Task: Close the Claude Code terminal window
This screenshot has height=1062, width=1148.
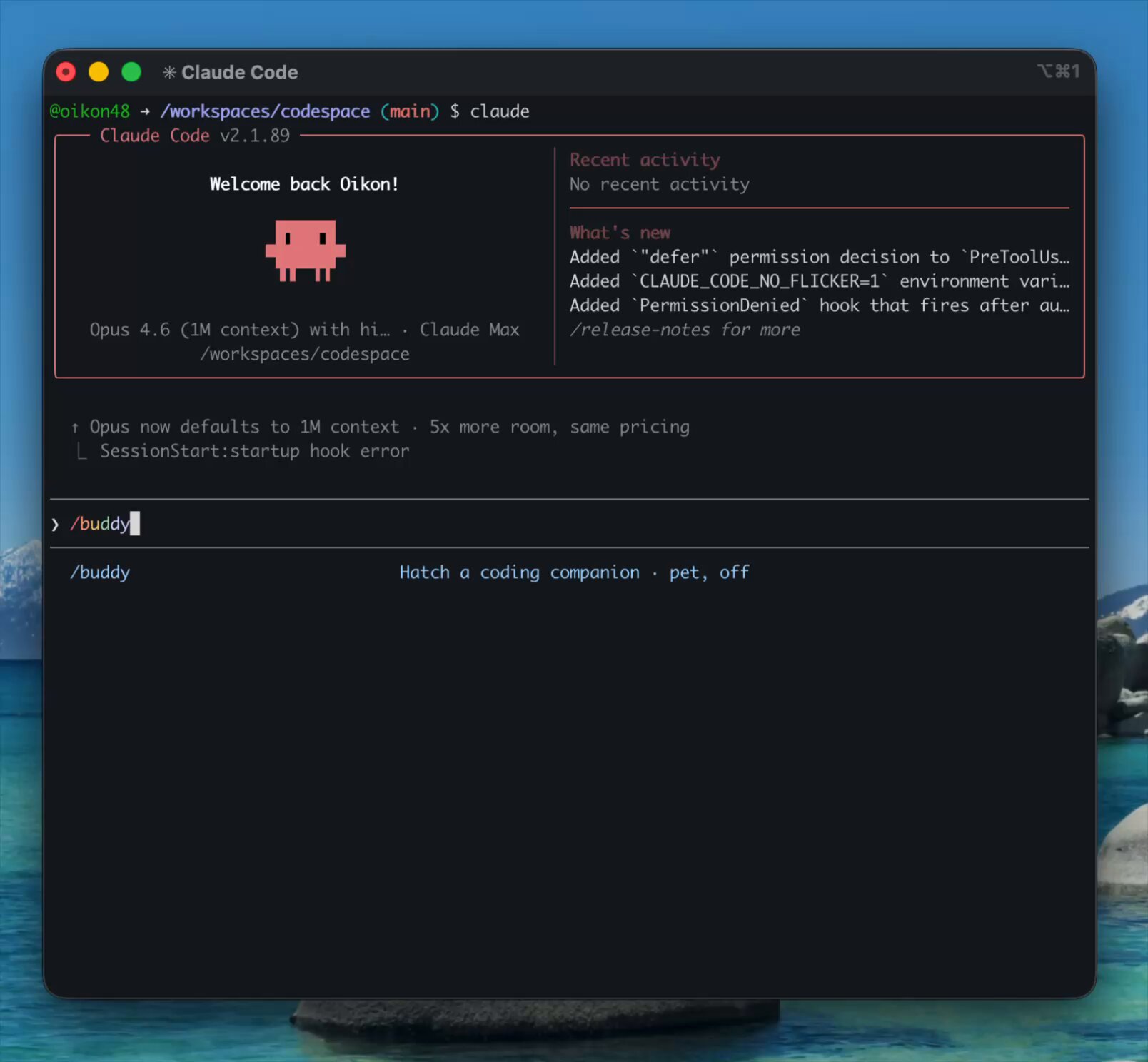Action: 66,72
